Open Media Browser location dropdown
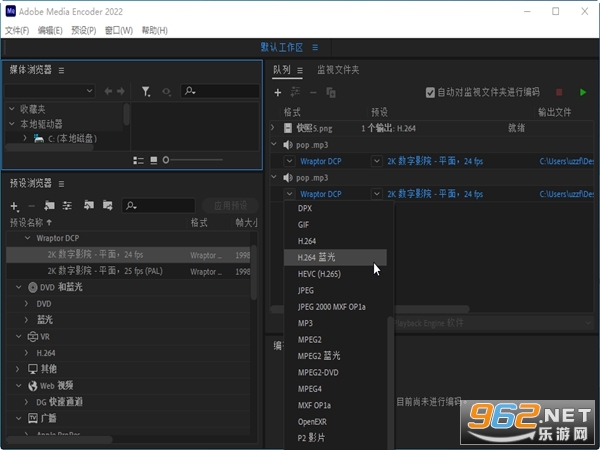 click(x=50, y=91)
